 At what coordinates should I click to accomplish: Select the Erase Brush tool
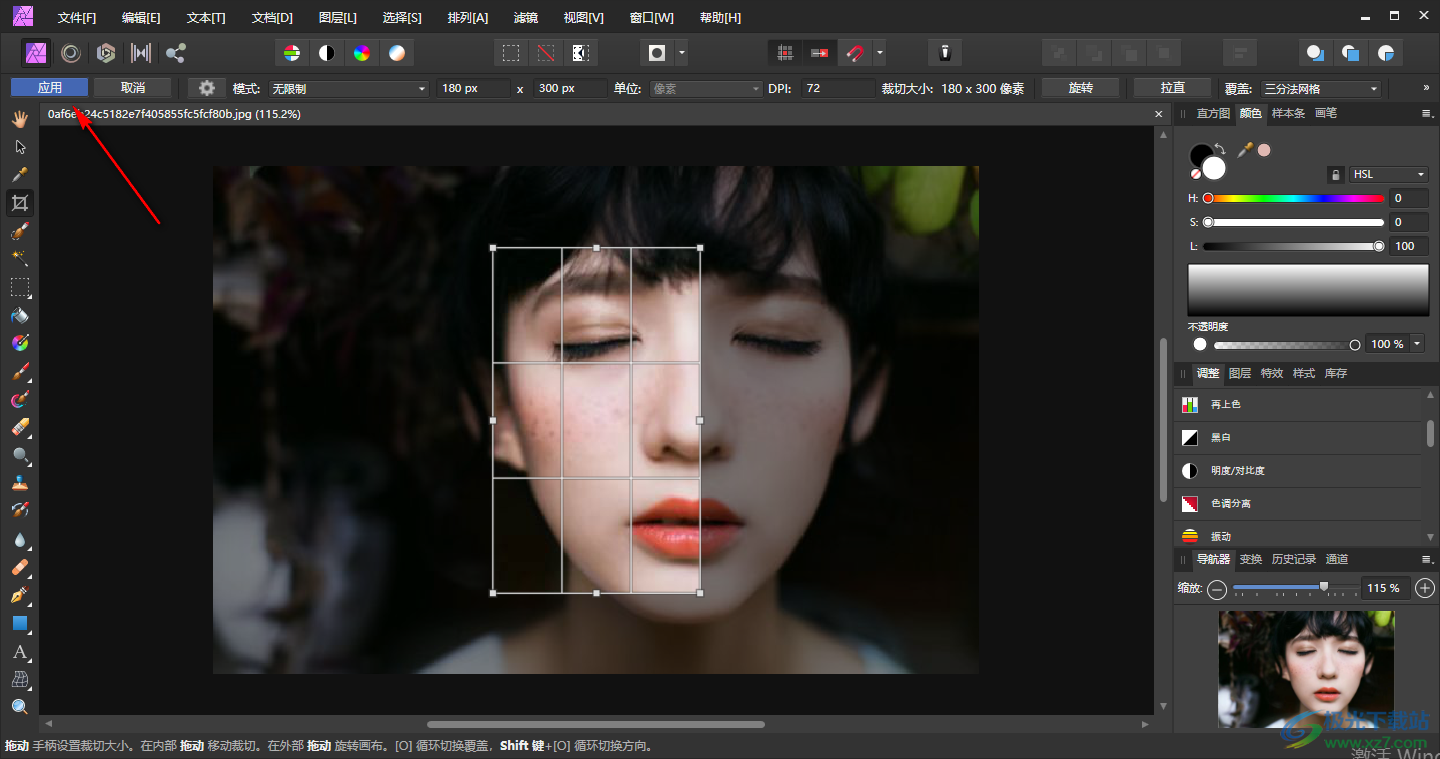[x=19, y=427]
